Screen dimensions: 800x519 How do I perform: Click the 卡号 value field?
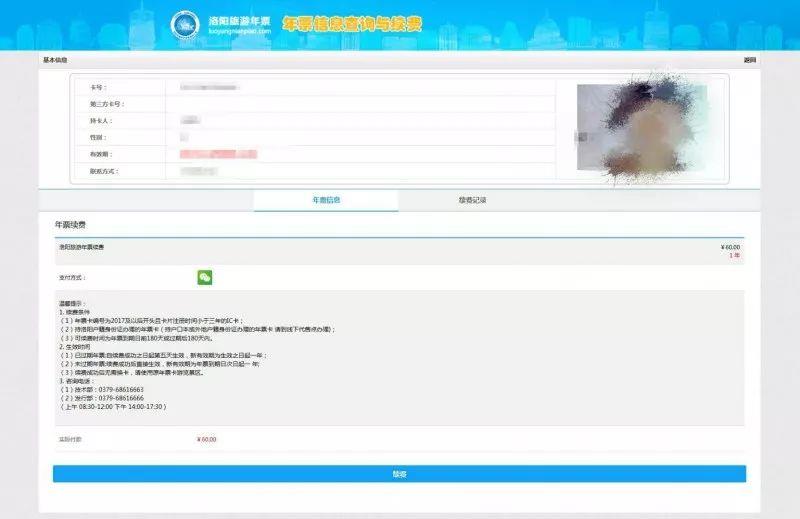click(214, 88)
